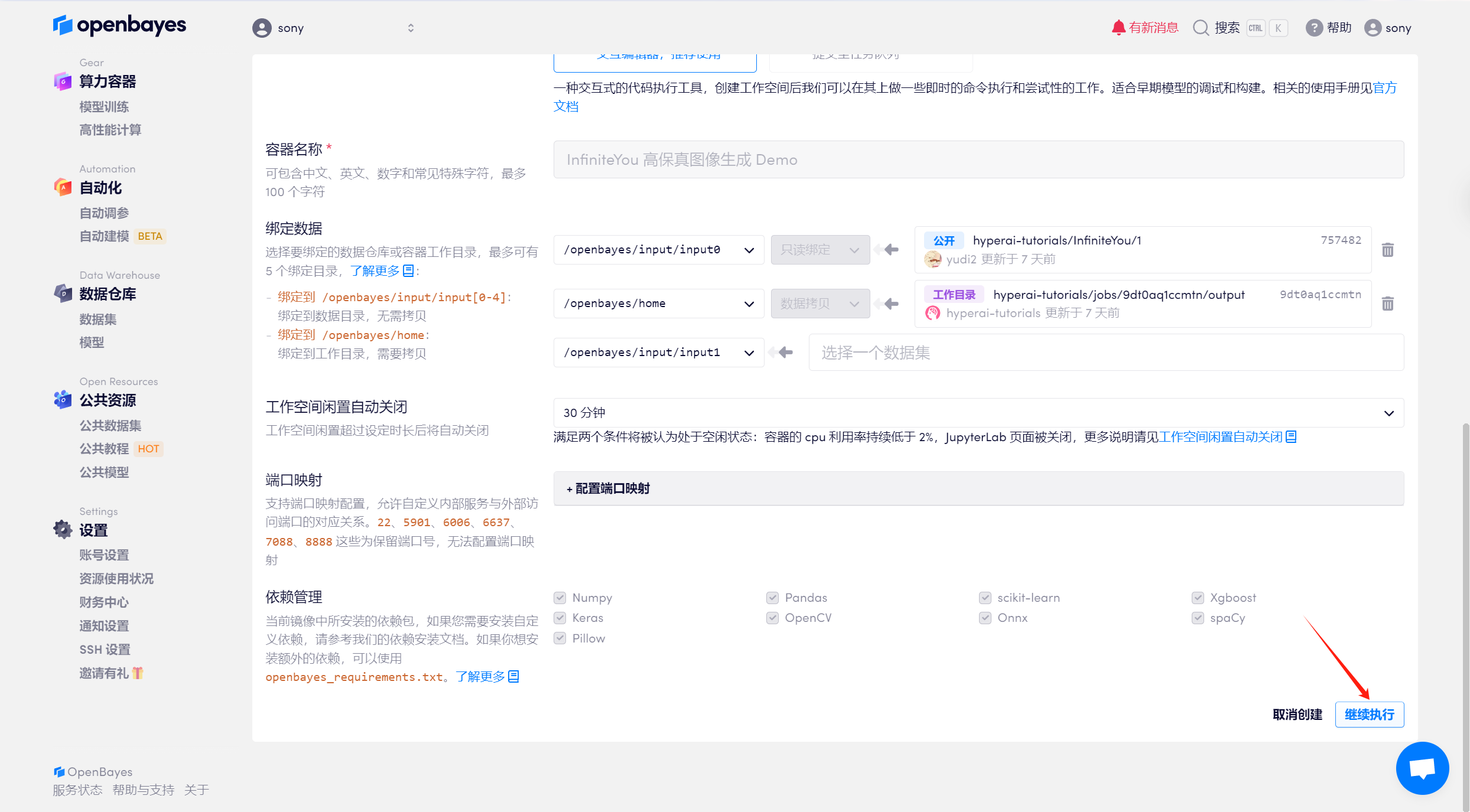Click the 继续执行 button
Screen dimensions: 1470x812
point(1369,715)
